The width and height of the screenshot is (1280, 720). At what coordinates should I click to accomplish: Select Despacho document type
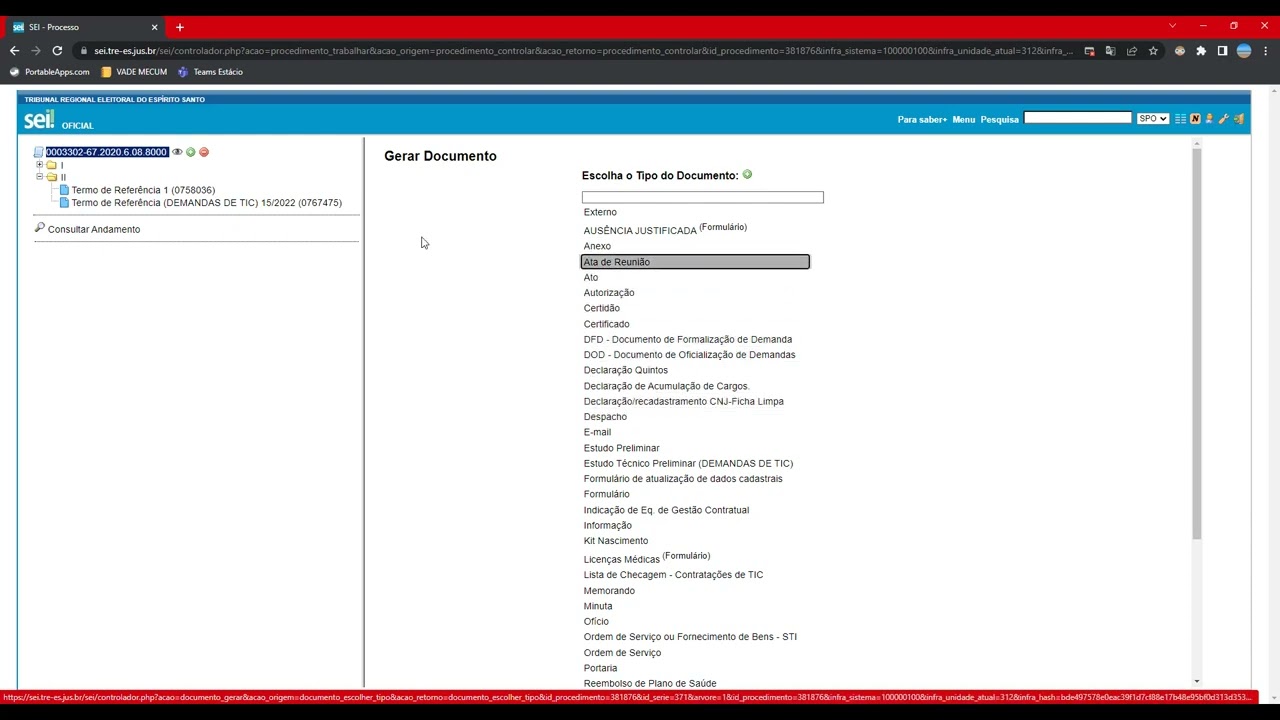click(605, 417)
